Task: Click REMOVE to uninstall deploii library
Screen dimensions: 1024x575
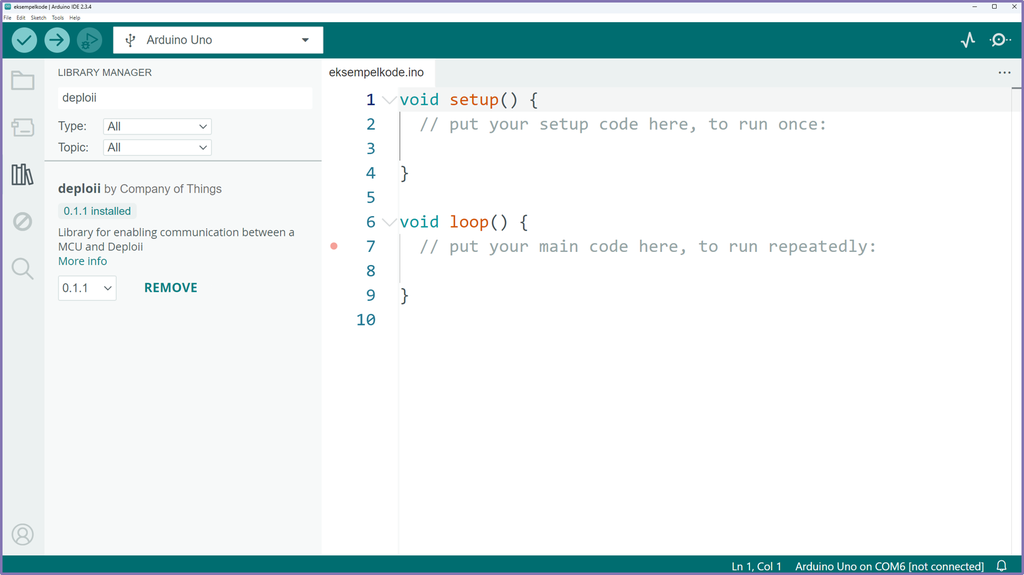Action: tap(170, 288)
